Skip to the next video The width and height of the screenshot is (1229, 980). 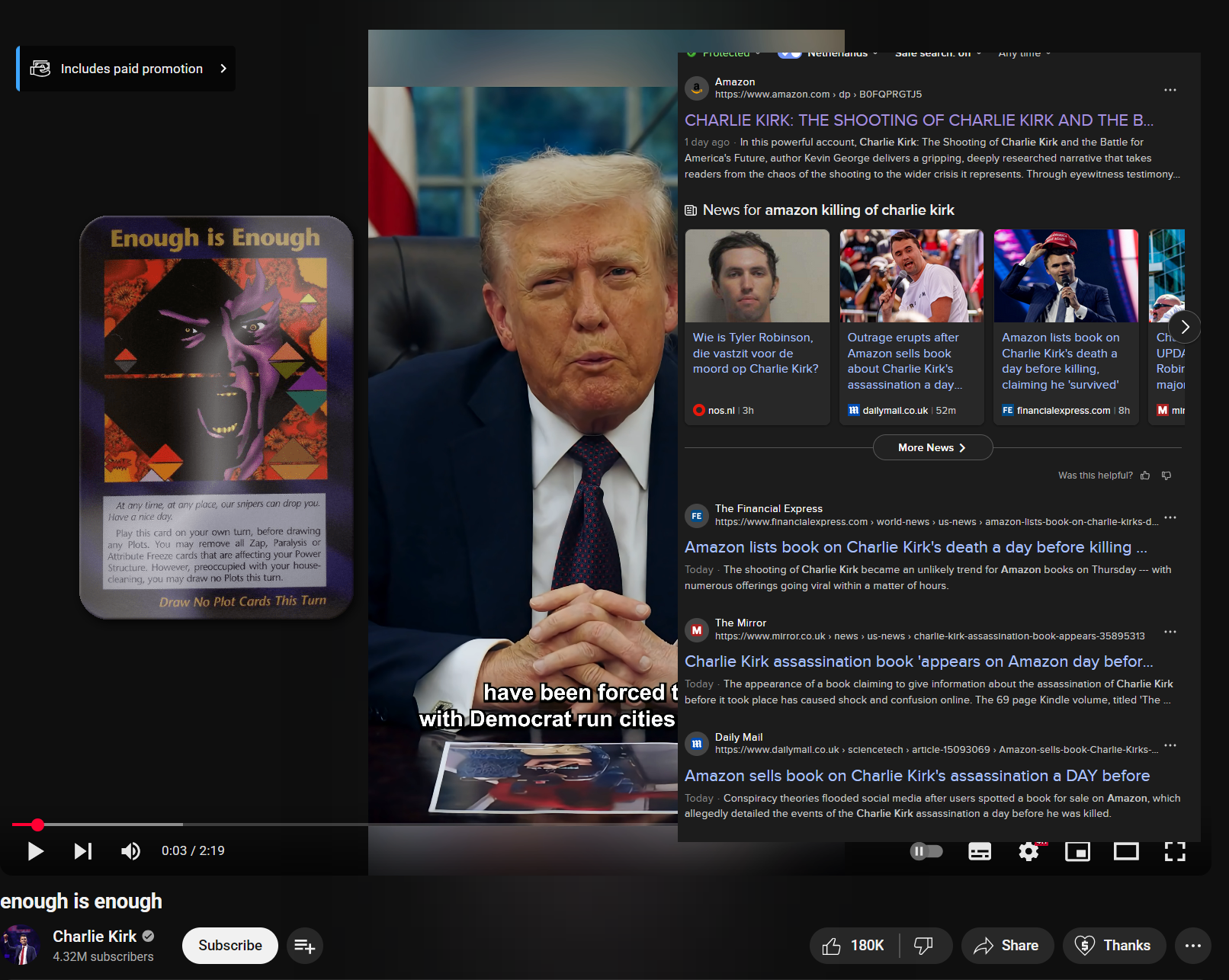tap(83, 851)
